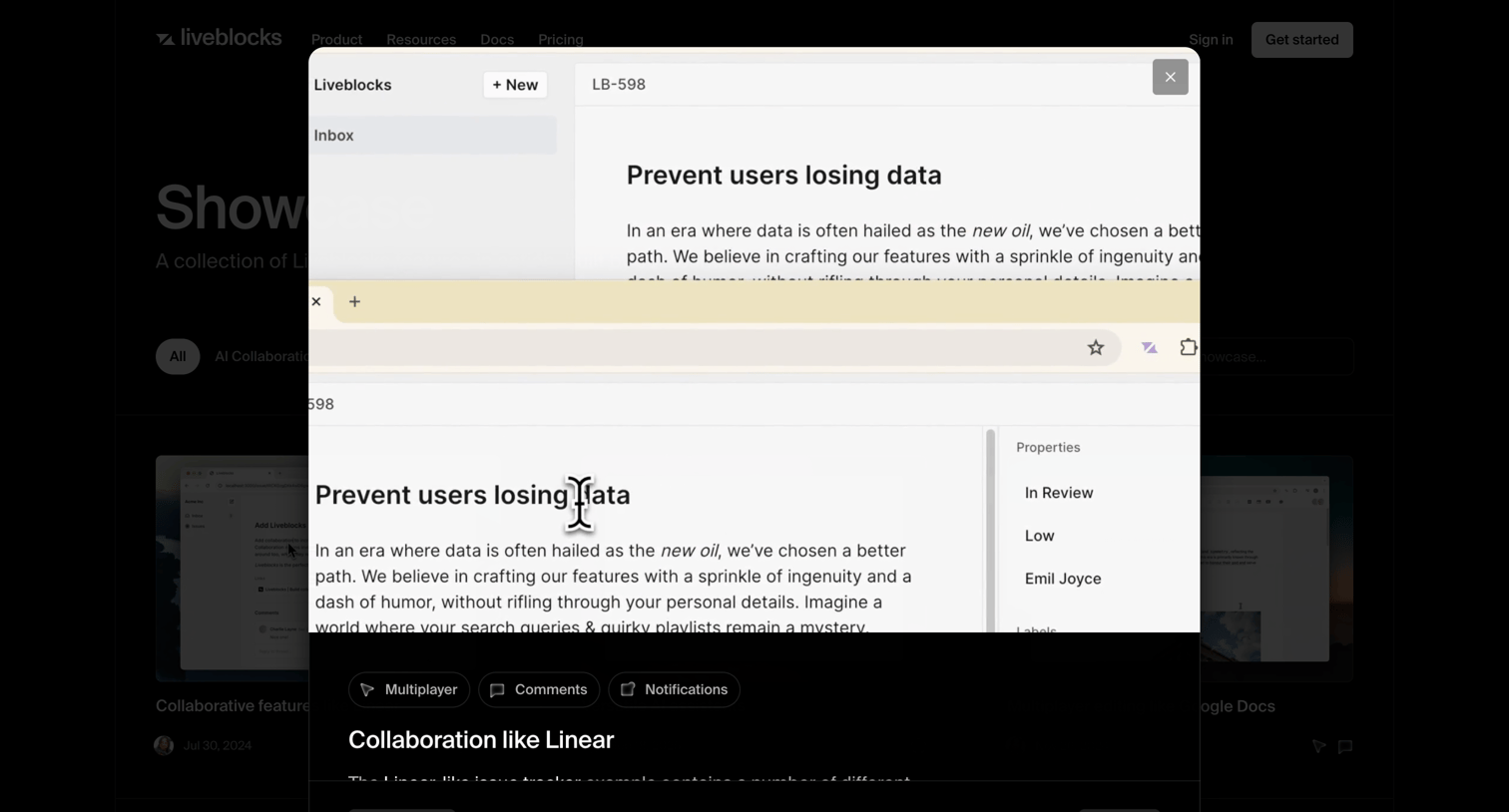Click the Liveblocks extension icon in the browser toolbar

point(1150,347)
